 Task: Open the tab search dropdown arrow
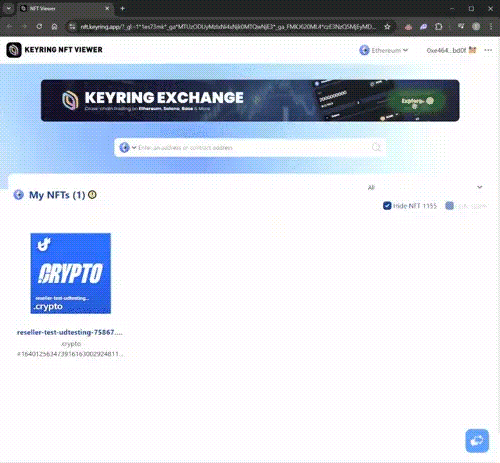(x=9, y=9)
